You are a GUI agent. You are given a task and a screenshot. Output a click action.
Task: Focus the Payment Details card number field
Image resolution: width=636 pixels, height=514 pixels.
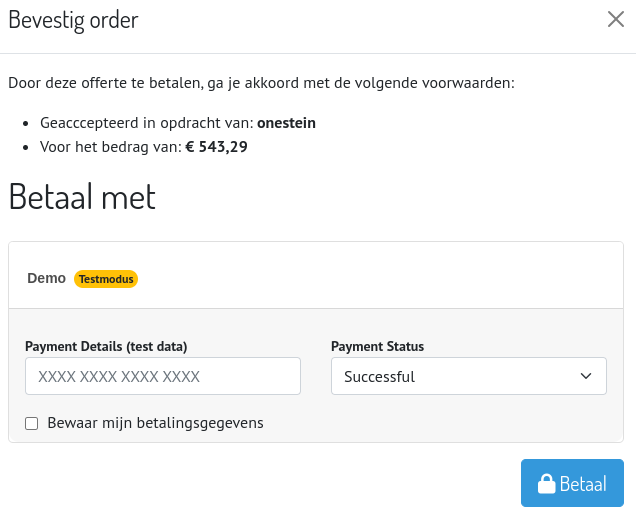pos(163,376)
